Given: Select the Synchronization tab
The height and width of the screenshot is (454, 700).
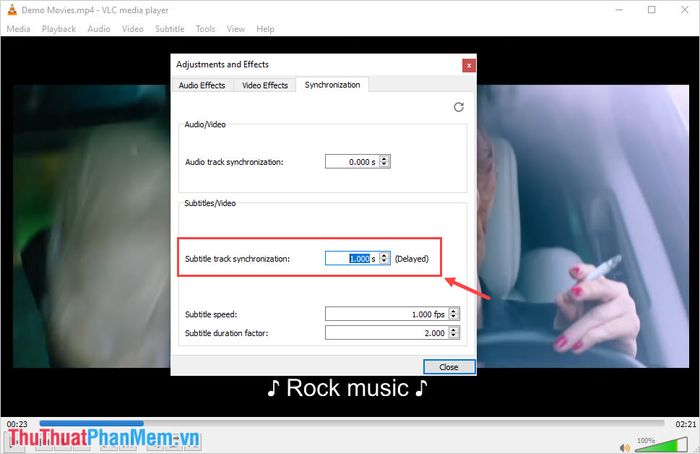Looking at the screenshot, I should point(332,85).
